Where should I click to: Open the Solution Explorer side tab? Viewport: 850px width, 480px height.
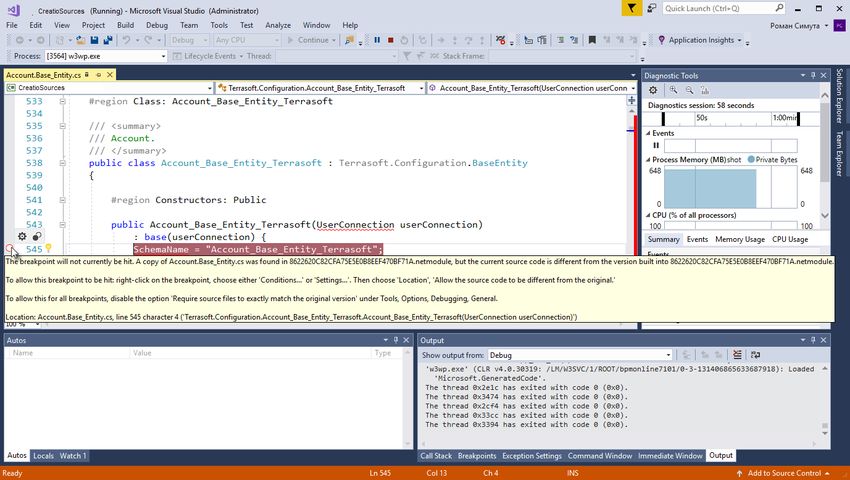(839, 95)
